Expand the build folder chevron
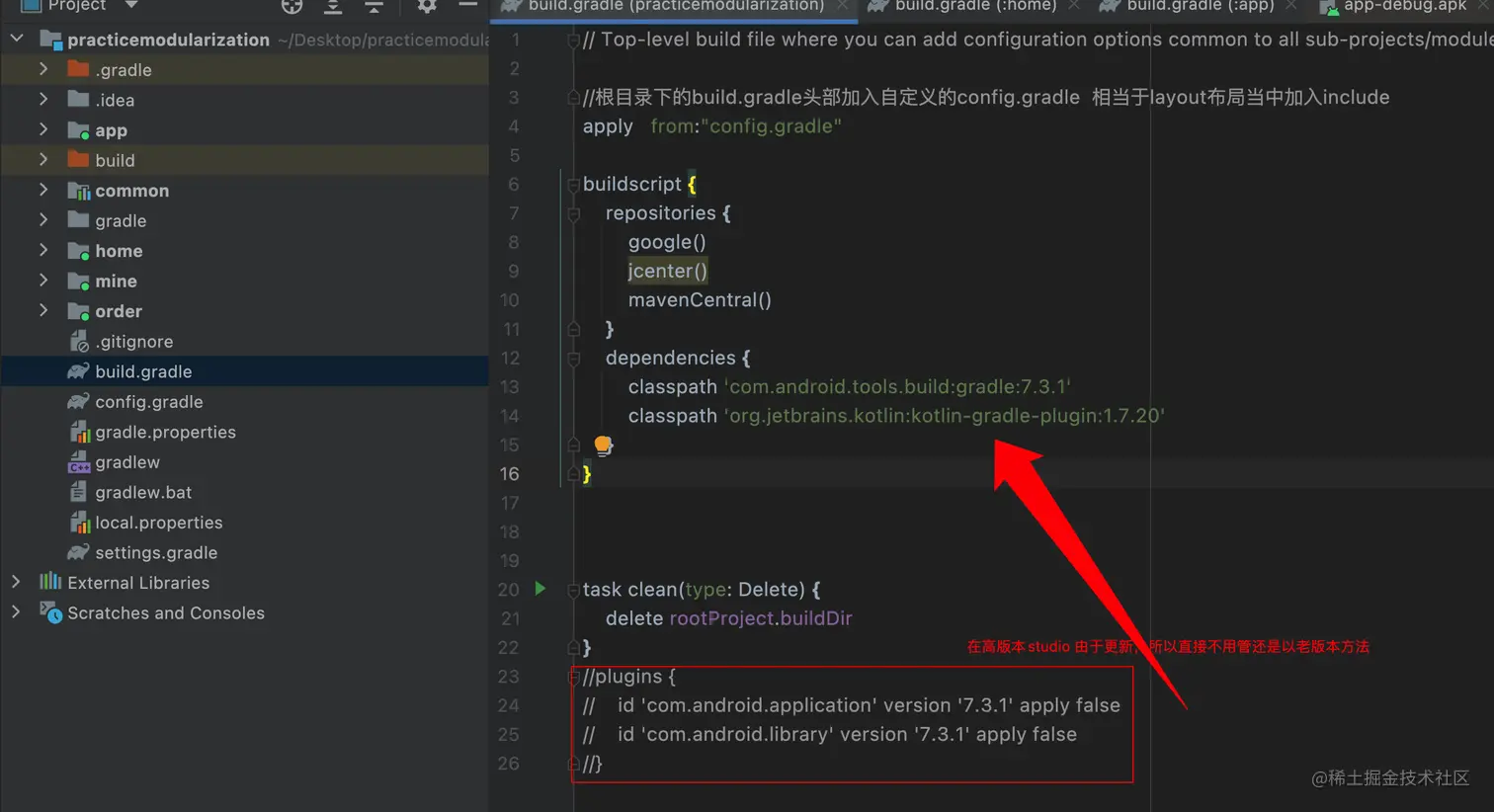1494x812 pixels. click(x=43, y=159)
